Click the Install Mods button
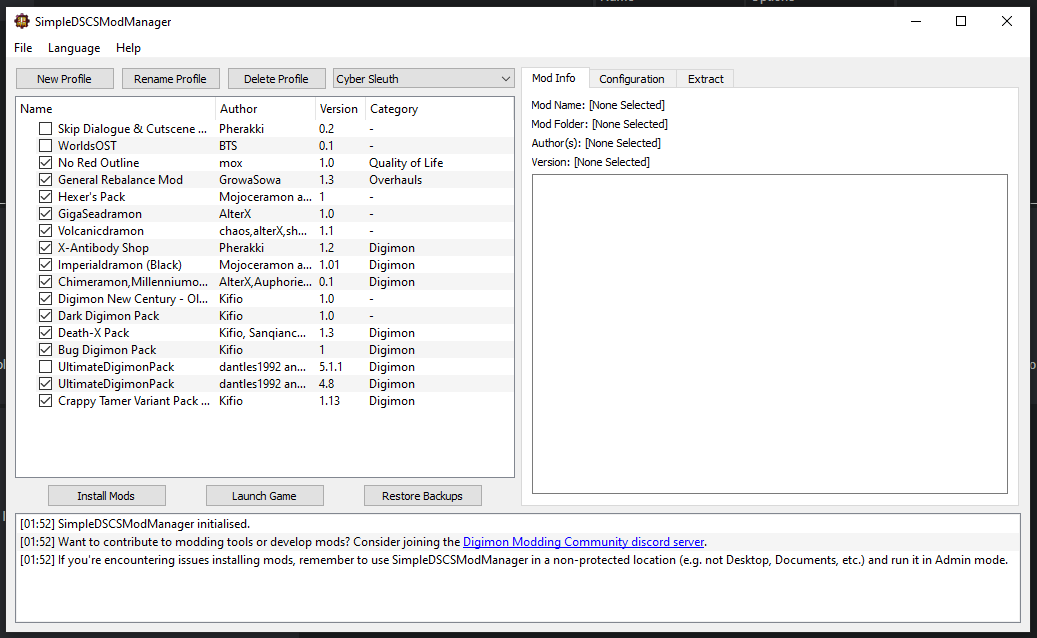 pyautogui.click(x=106, y=496)
